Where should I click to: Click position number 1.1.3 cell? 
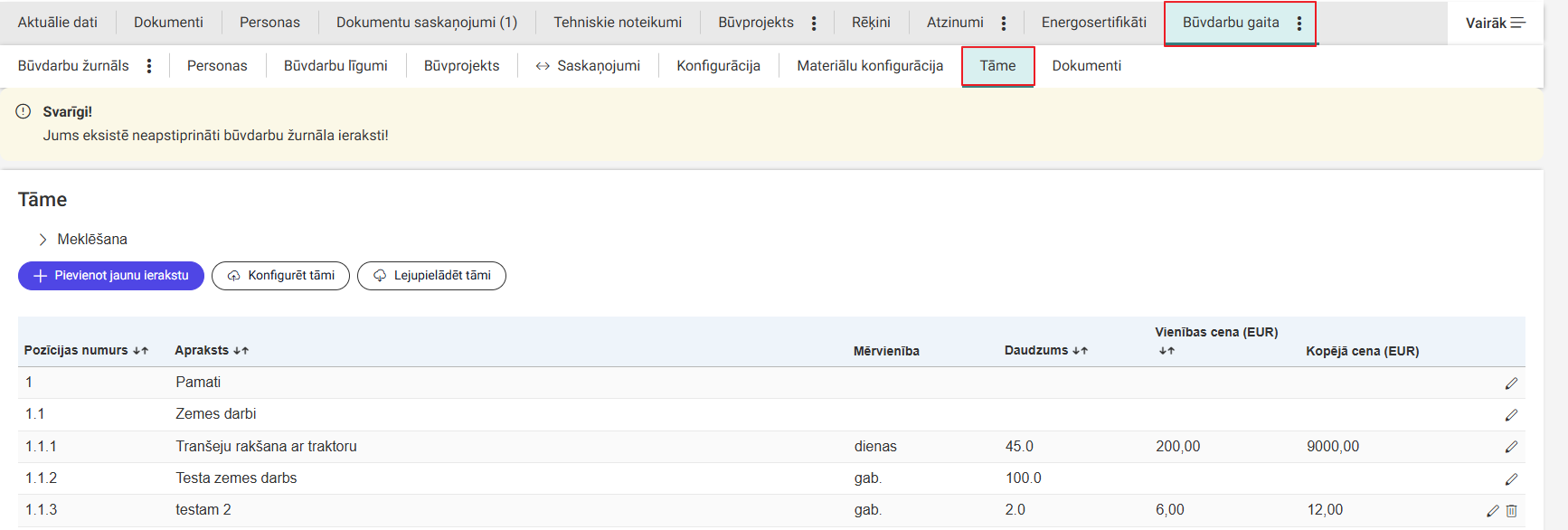coord(41,510)
